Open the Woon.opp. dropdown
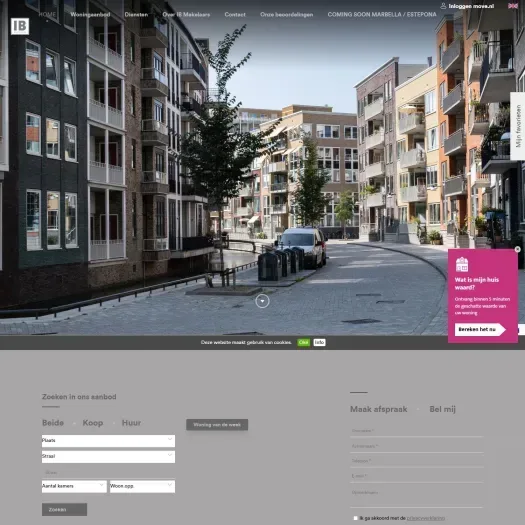This screenshot has height=525, width=525. (142, 486)
